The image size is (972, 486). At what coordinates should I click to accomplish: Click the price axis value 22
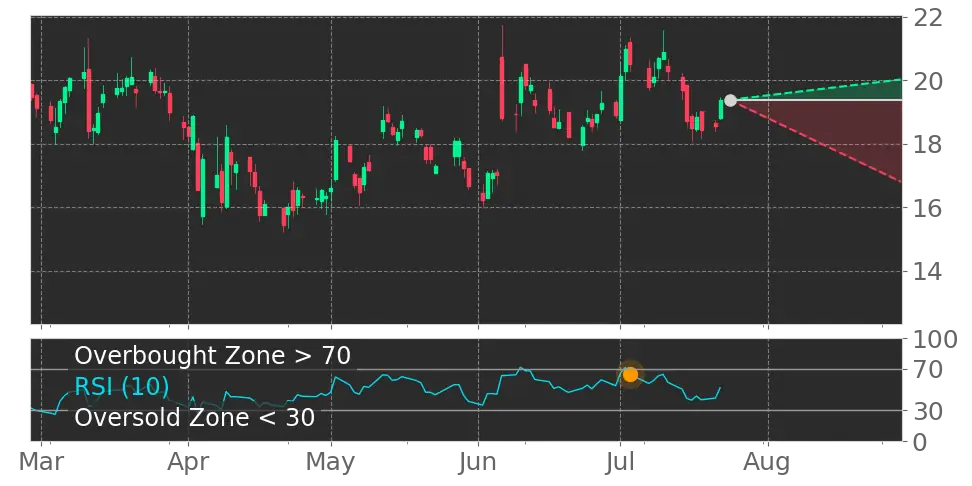(x=928, y=17)
